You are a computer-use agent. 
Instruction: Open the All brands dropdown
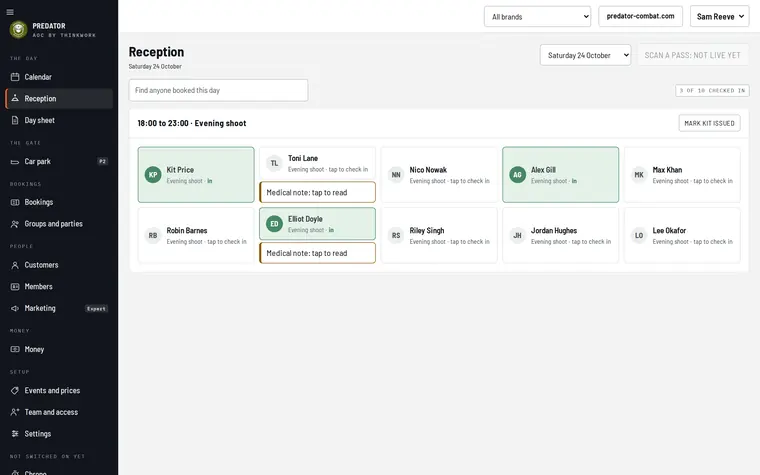coord(537,16)
